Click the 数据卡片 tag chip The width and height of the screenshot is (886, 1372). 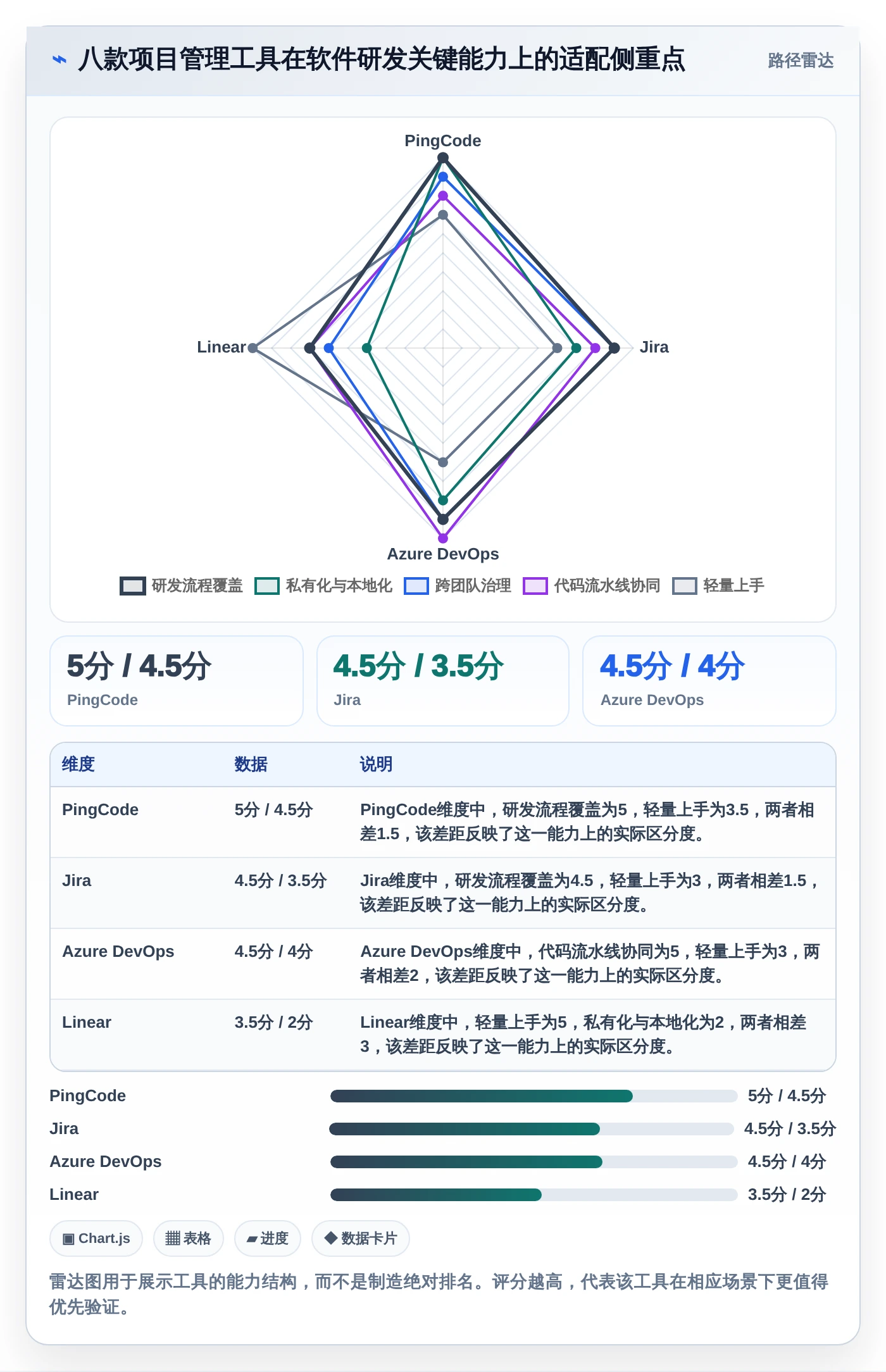(361, 1238)
